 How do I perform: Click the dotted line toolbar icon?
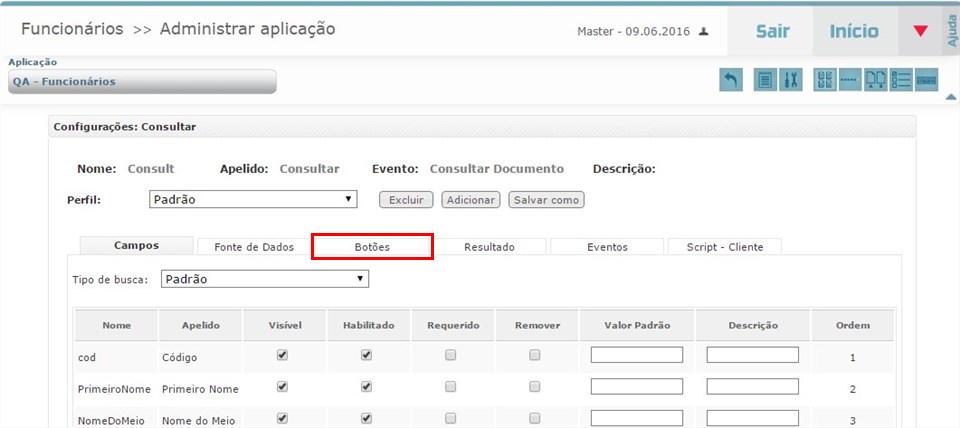[850, 80]
